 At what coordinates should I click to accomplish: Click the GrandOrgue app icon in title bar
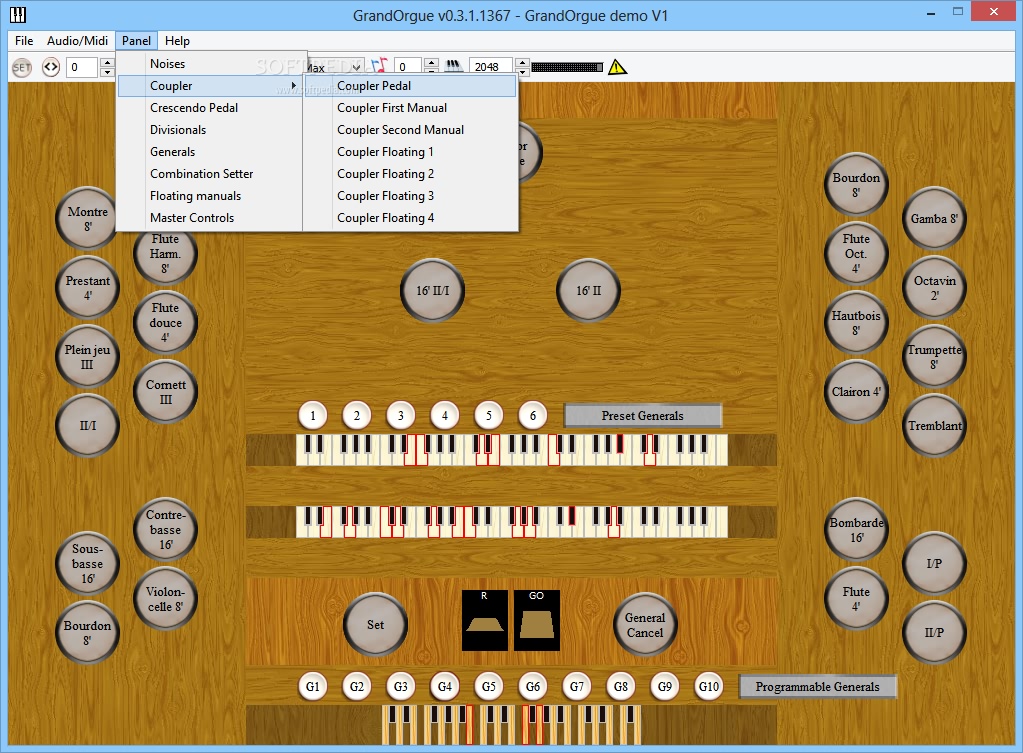pyautogui.click(x=18, y=14)
